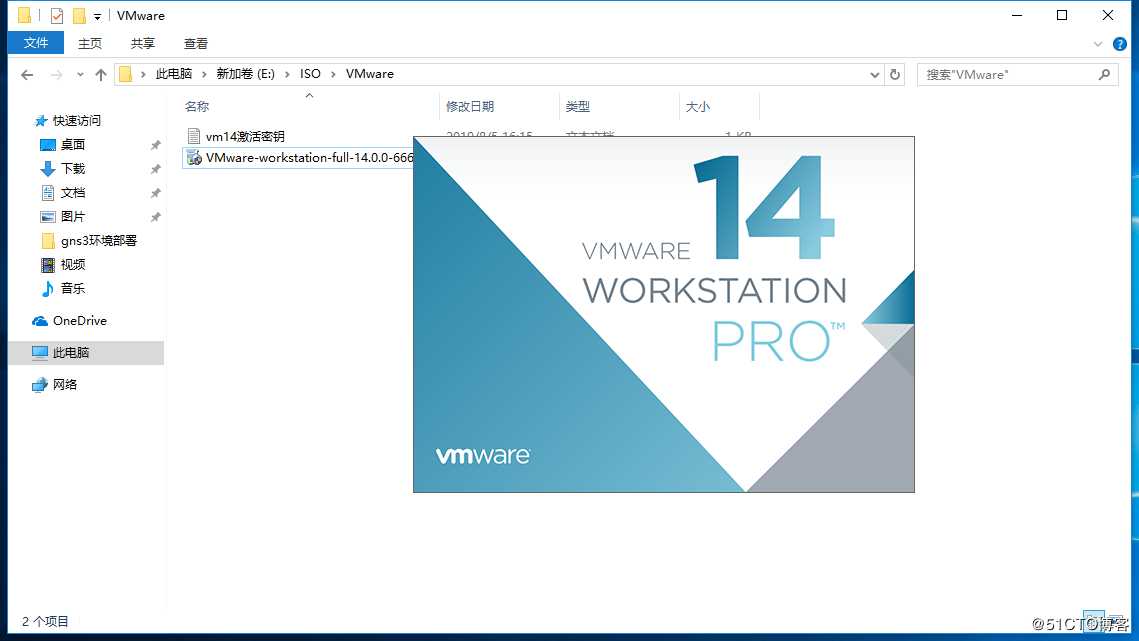Viewport: 1139px width, 641px height.
Task: Open the blue help icon
Action: tap(1119, 44)
